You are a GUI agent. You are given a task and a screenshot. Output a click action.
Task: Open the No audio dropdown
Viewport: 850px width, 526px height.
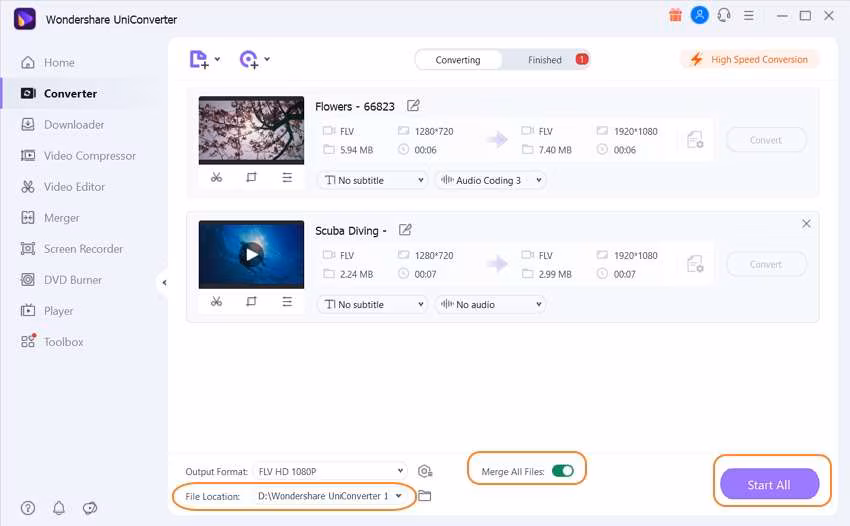(x=490, y=304)
